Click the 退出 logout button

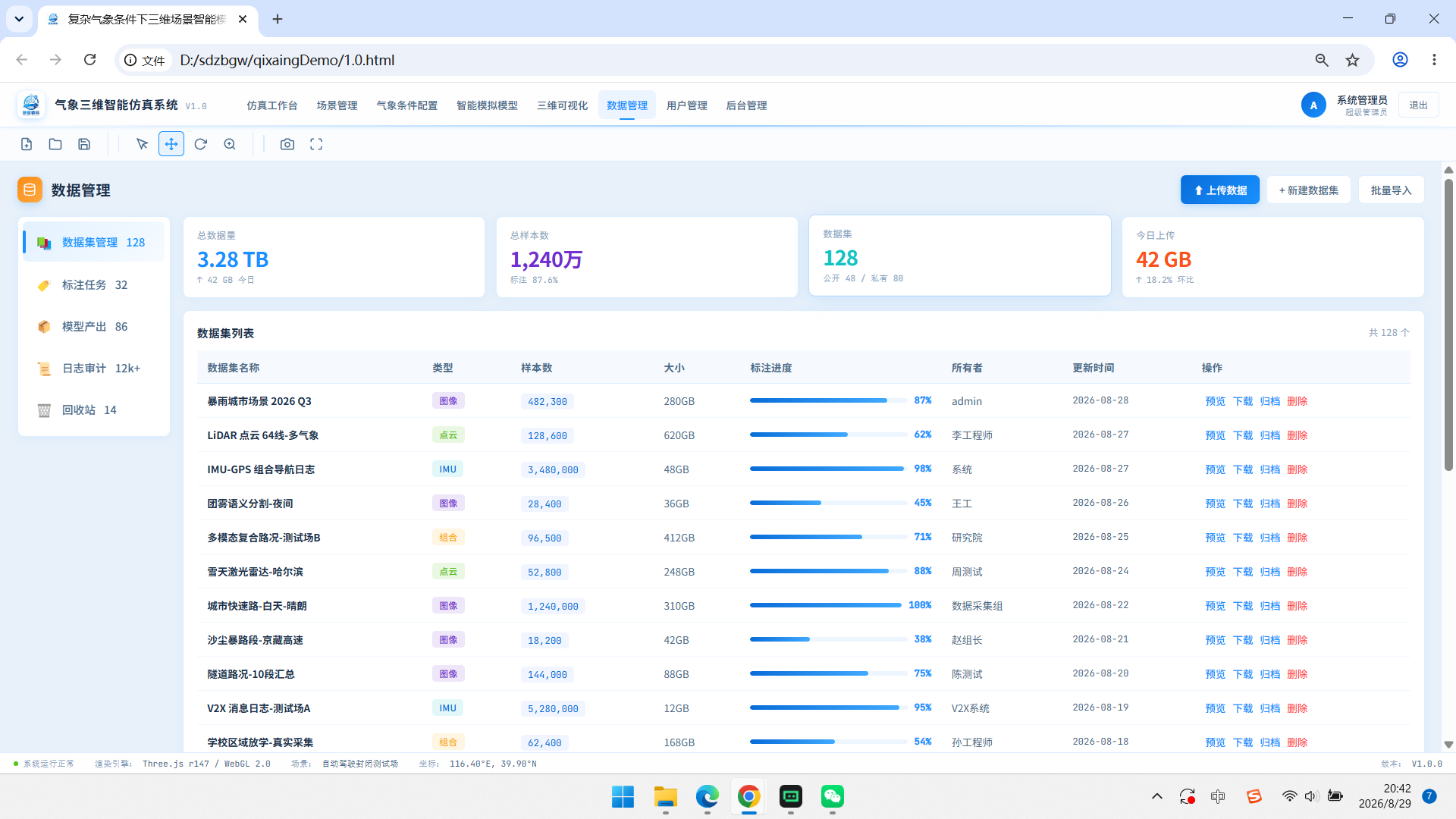click(1418, 105)
